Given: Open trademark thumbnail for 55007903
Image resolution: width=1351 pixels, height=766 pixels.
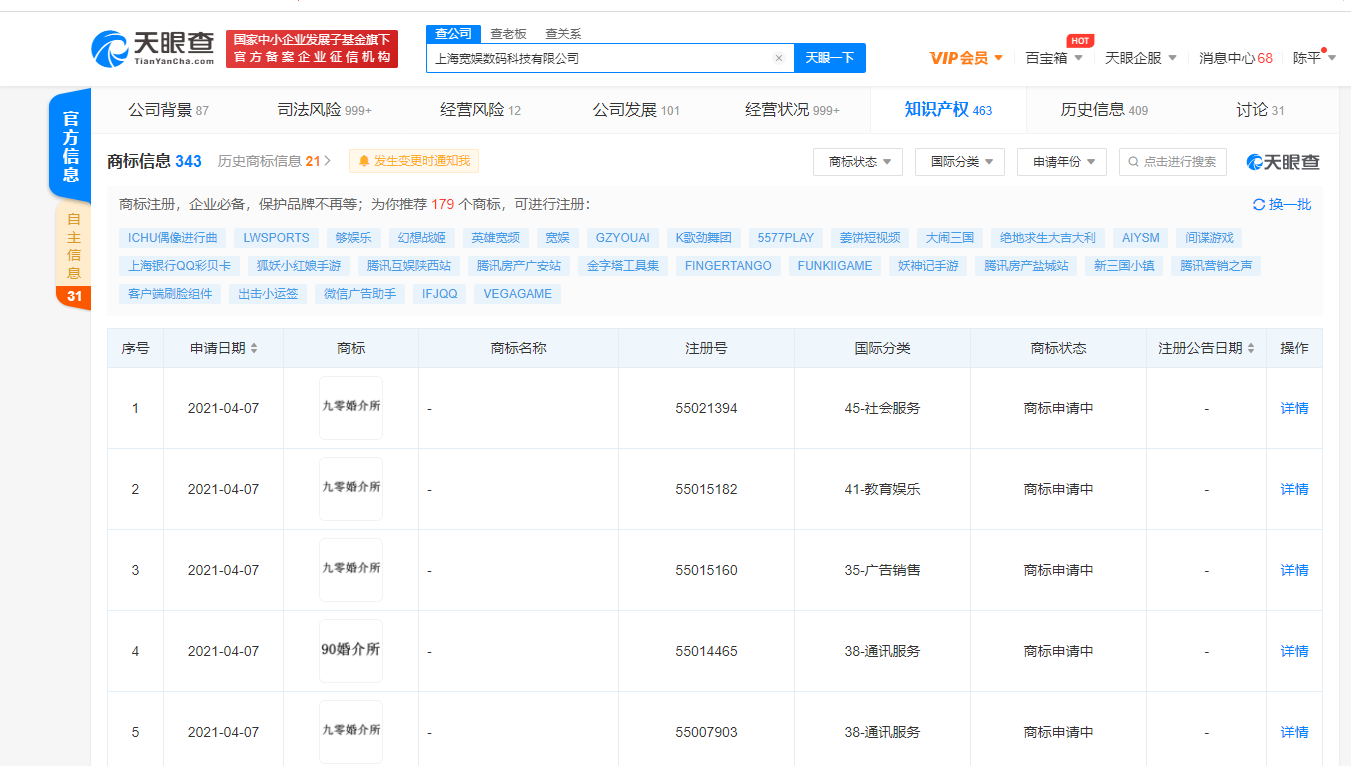Looking at the screenshot, I should tap(351, 732).
